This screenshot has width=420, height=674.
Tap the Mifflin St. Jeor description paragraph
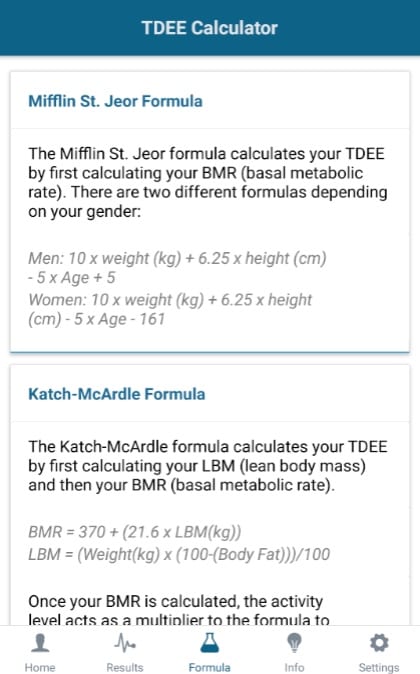click(208, 182)
